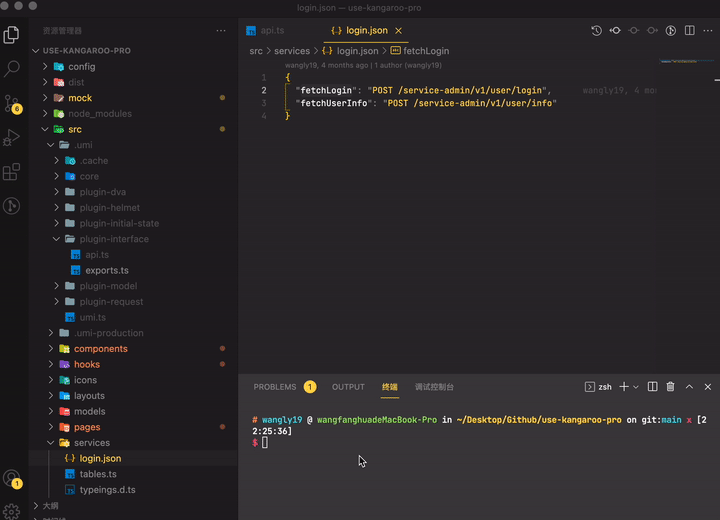Open Source Control view with badge 6

click(x=11, y=103)
